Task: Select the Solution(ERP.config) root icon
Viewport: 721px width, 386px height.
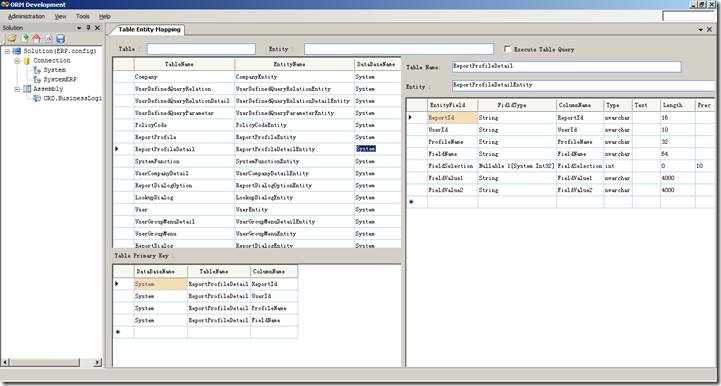Action: click(17, 51)
